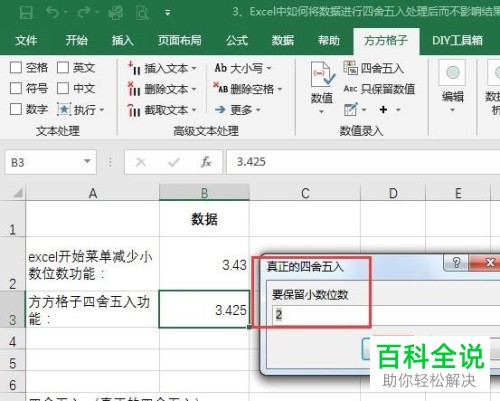This screenshot has height=401, width=500.
Task: Tick the 空格 checkbox
Action: click(x=16, y=67)
